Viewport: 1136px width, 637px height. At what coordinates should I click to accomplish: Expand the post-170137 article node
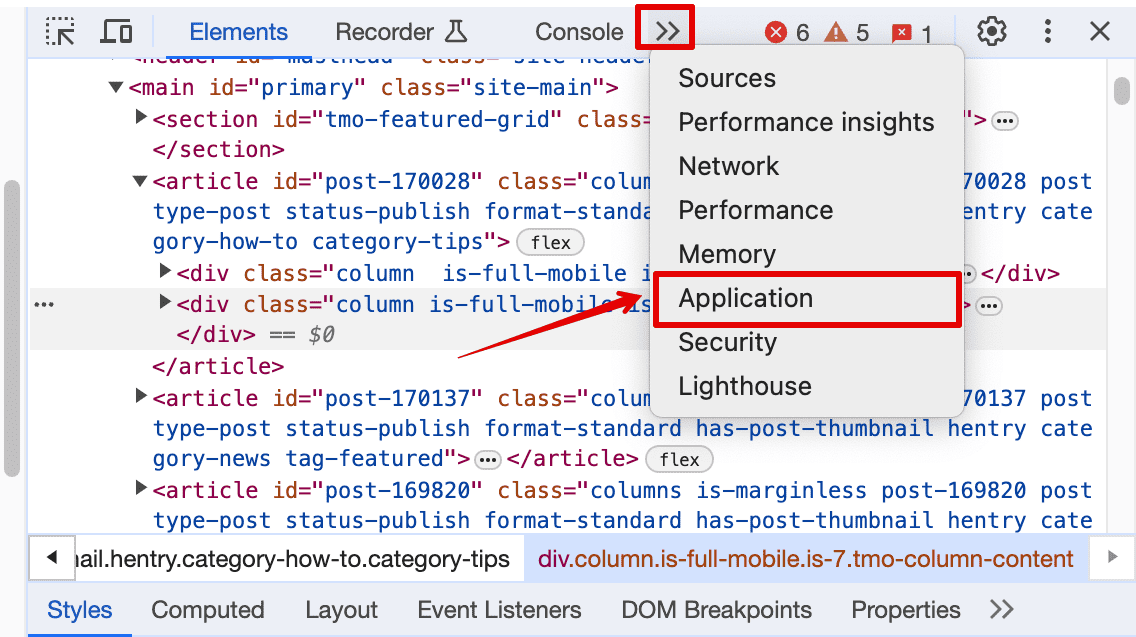click(141, 398)
